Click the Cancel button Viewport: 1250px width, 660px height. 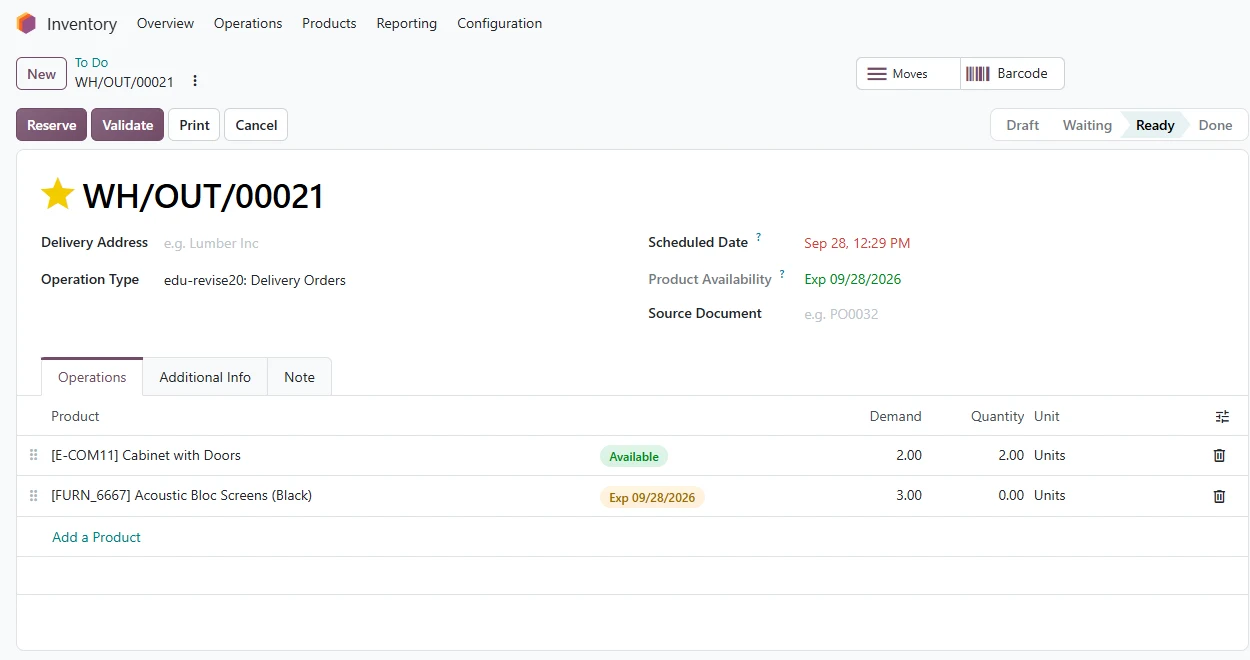pos(256,125)
